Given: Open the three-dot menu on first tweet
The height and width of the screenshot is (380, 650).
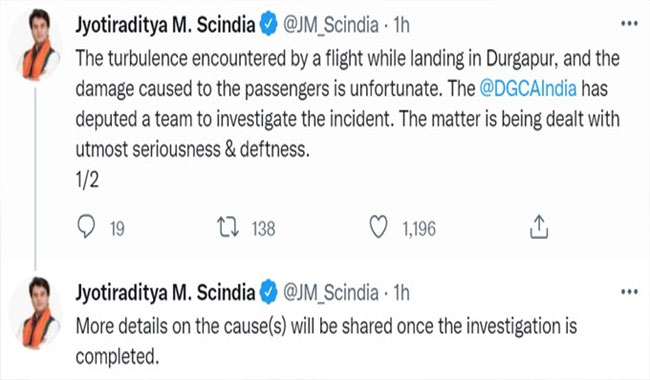Looking at the screenshot, I should coord(629,24).
